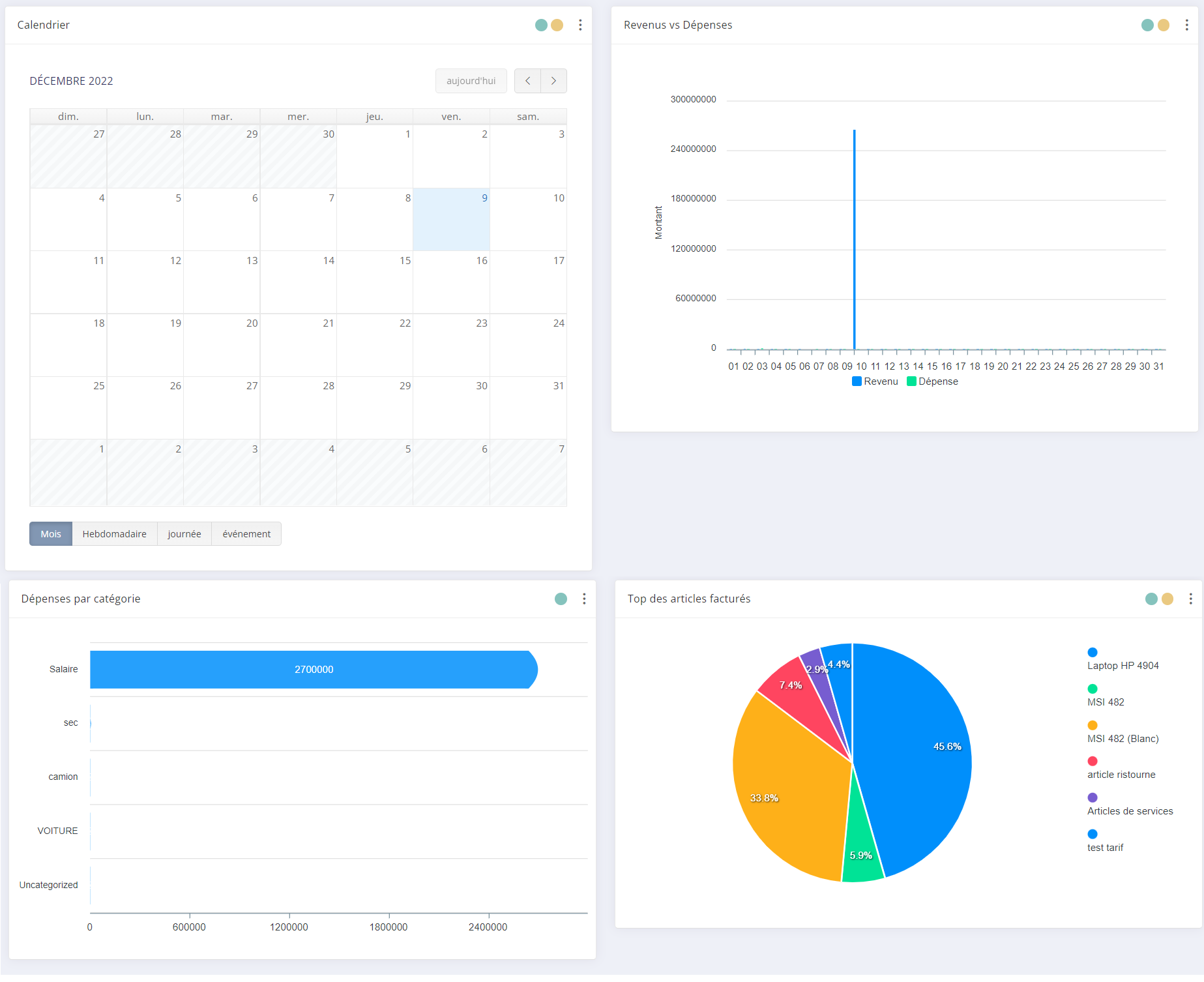Open Calendrier panel three-dot menu

580,25
